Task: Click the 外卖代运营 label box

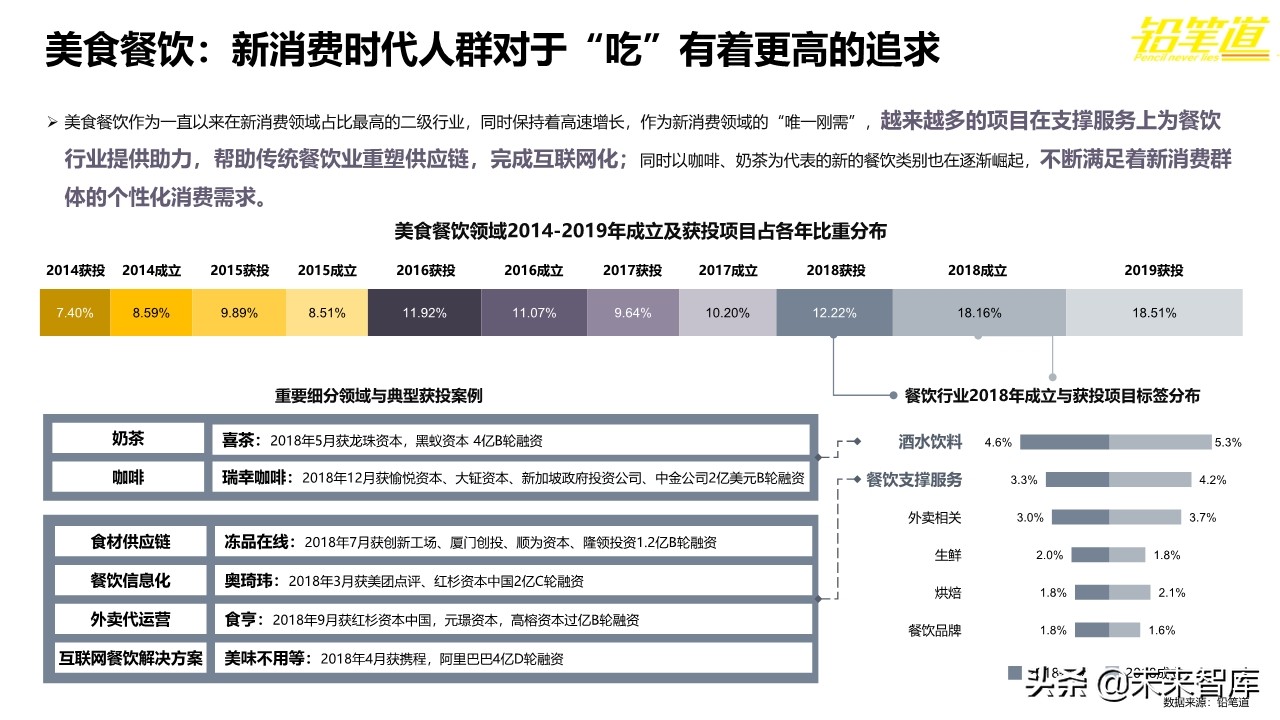Action: (128, 619)
